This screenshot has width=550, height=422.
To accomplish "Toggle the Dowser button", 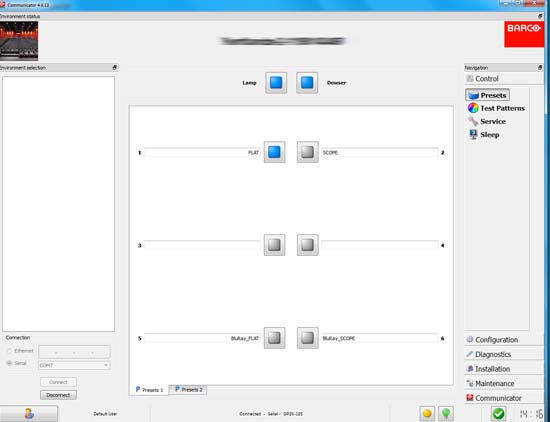I will tap(307, 83).
